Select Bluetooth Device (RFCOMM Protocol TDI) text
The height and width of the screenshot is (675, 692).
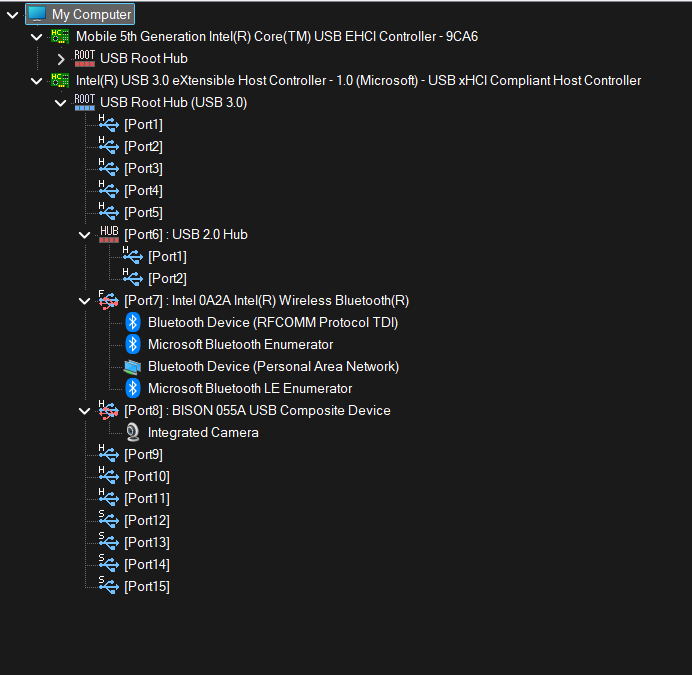click(273, 323)
